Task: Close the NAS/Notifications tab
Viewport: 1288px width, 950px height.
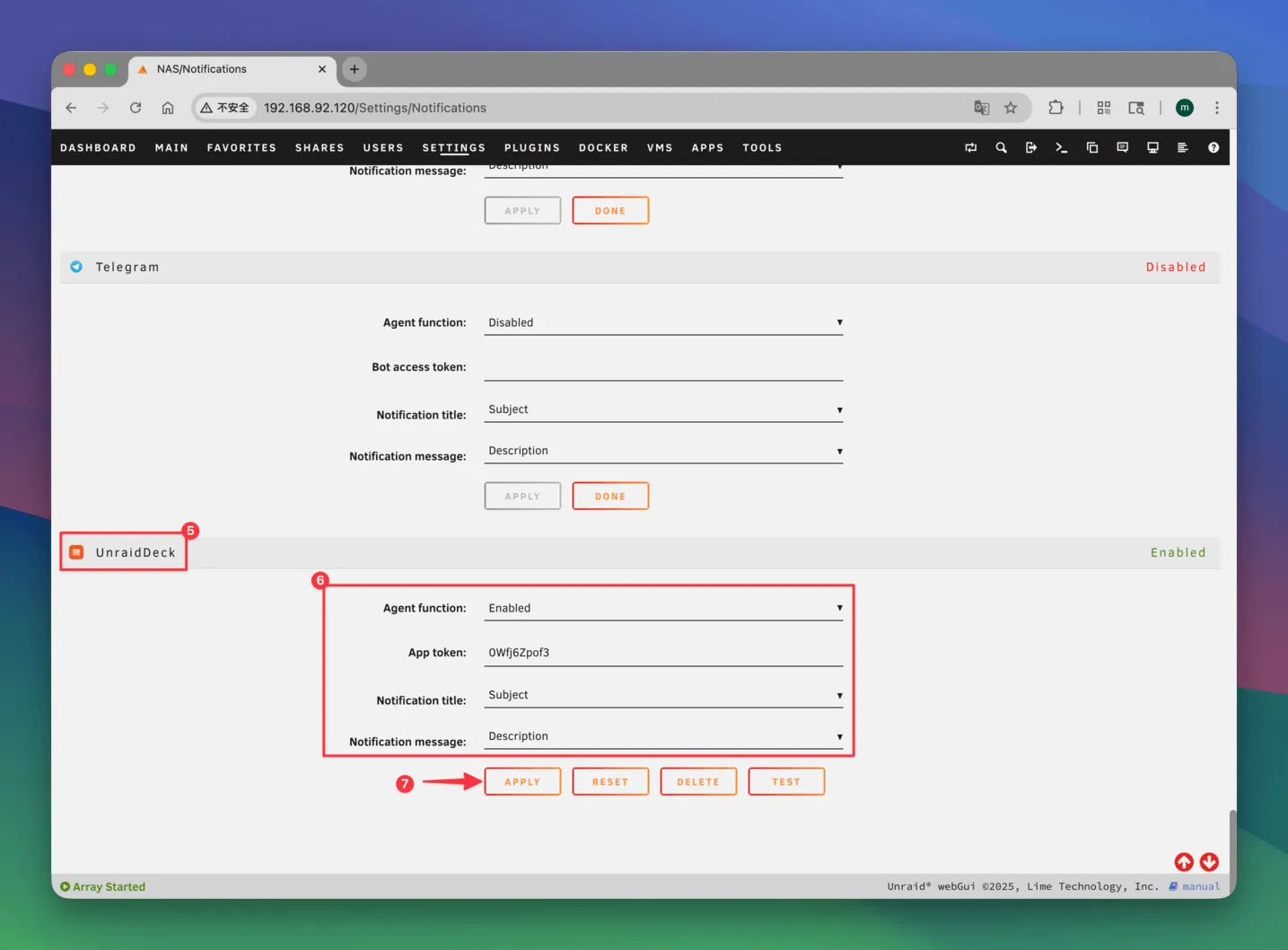Action: coord(322,69)
